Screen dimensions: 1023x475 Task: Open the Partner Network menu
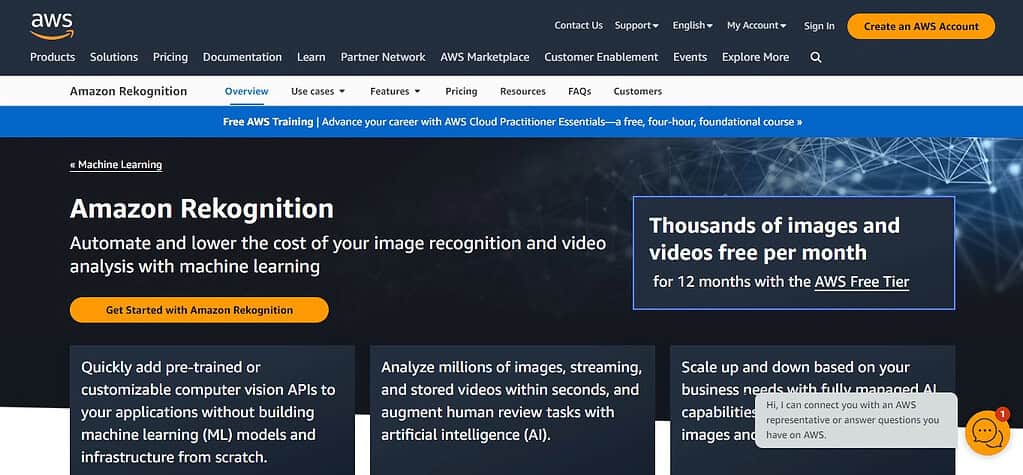pos(383,57)
